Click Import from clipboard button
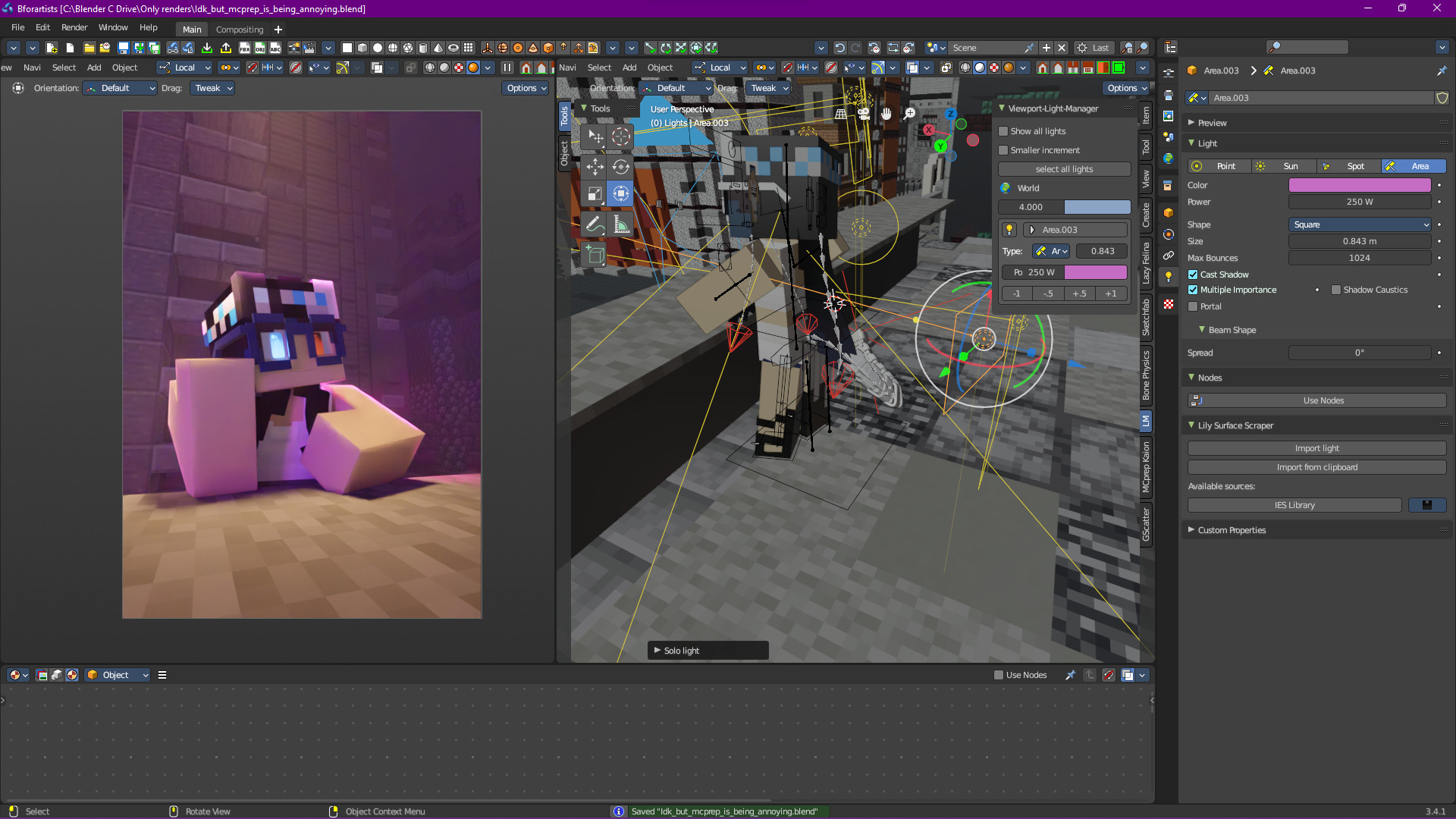 [x=1316, y=467]
